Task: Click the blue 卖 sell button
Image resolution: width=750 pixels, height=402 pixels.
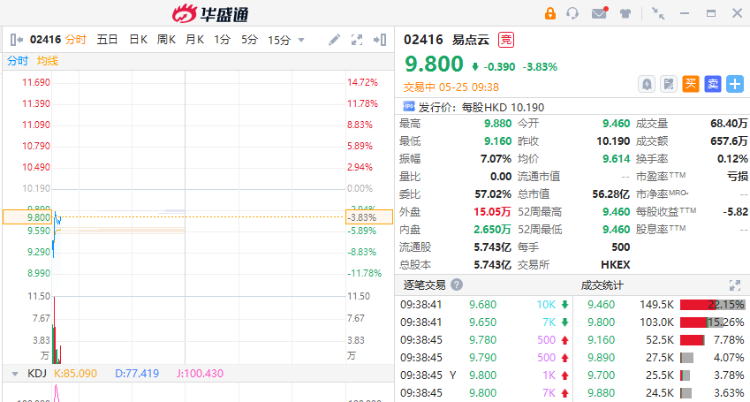Action: pyautogui.click(x=713, y=84)
